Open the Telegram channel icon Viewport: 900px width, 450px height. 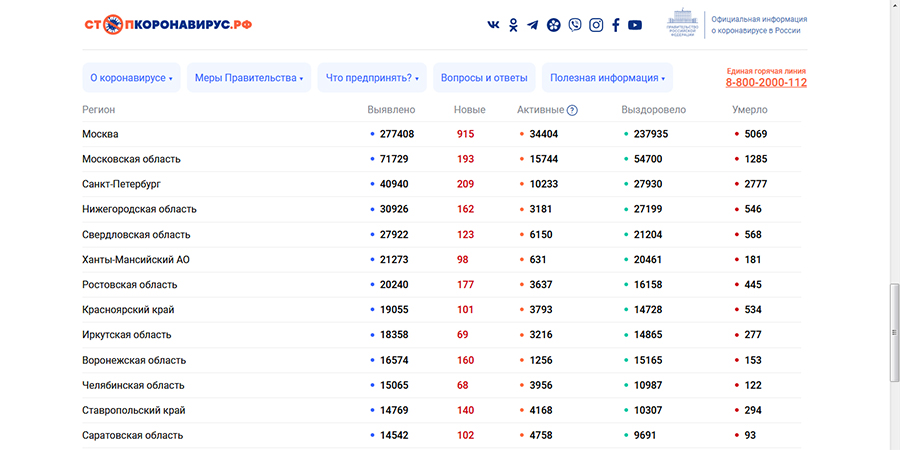coord(533,25)
